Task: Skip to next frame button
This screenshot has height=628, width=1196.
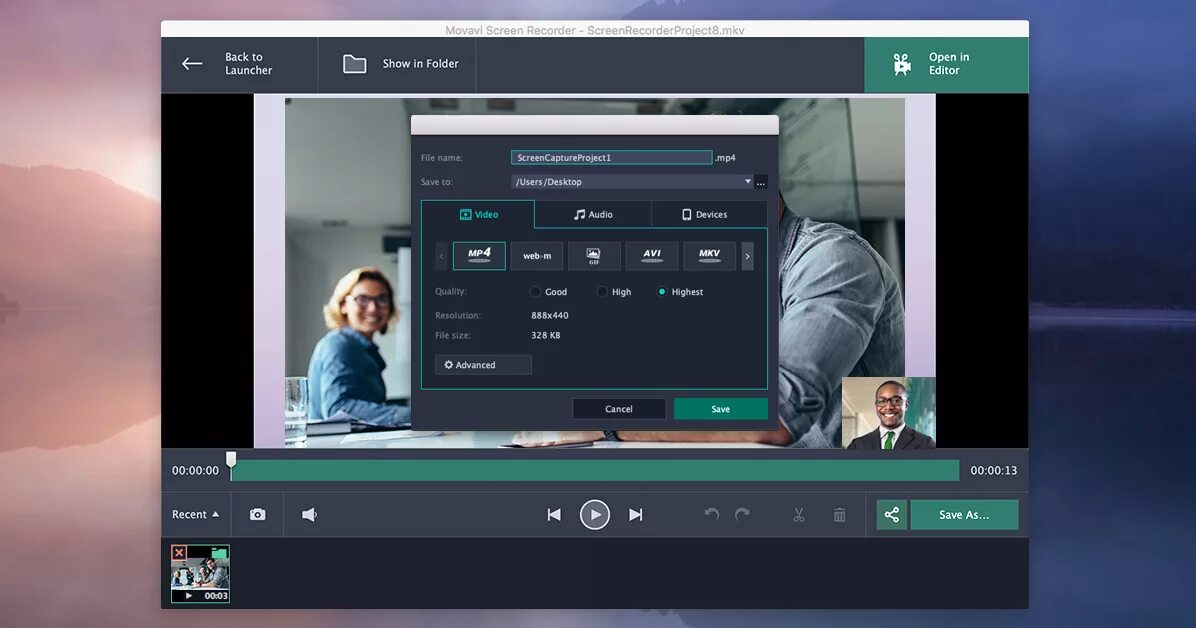Action: pyautogui.click(x=635, y=514)
